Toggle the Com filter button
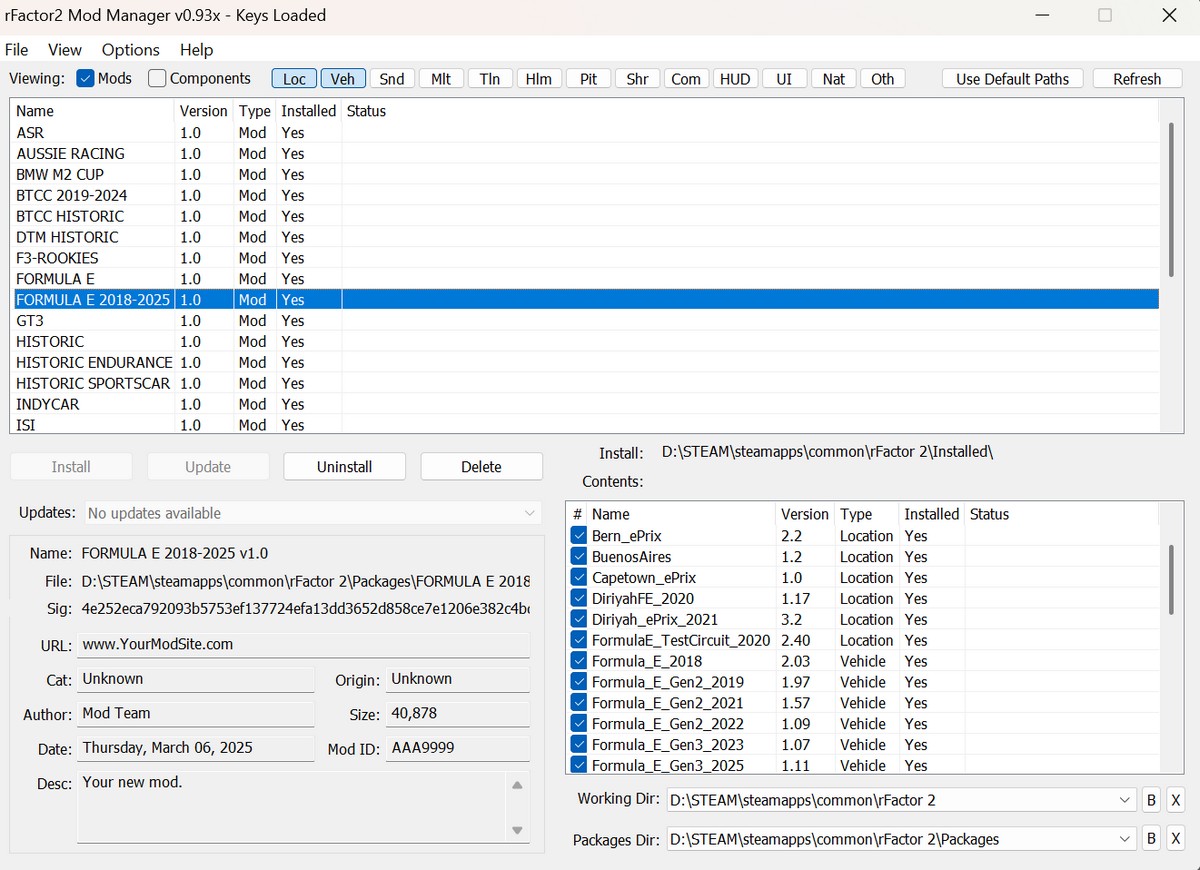 [x=686, y=79]
